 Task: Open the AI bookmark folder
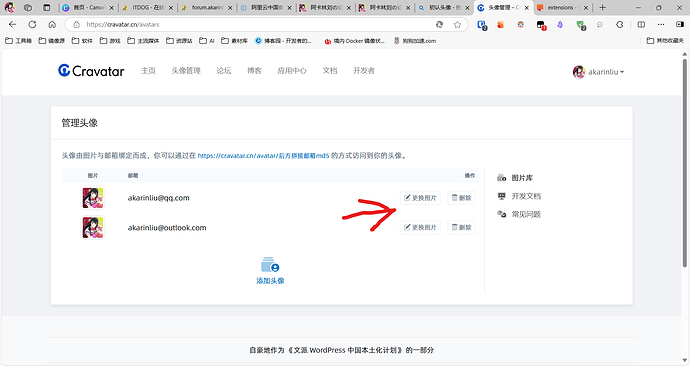(x=207, y=41)
